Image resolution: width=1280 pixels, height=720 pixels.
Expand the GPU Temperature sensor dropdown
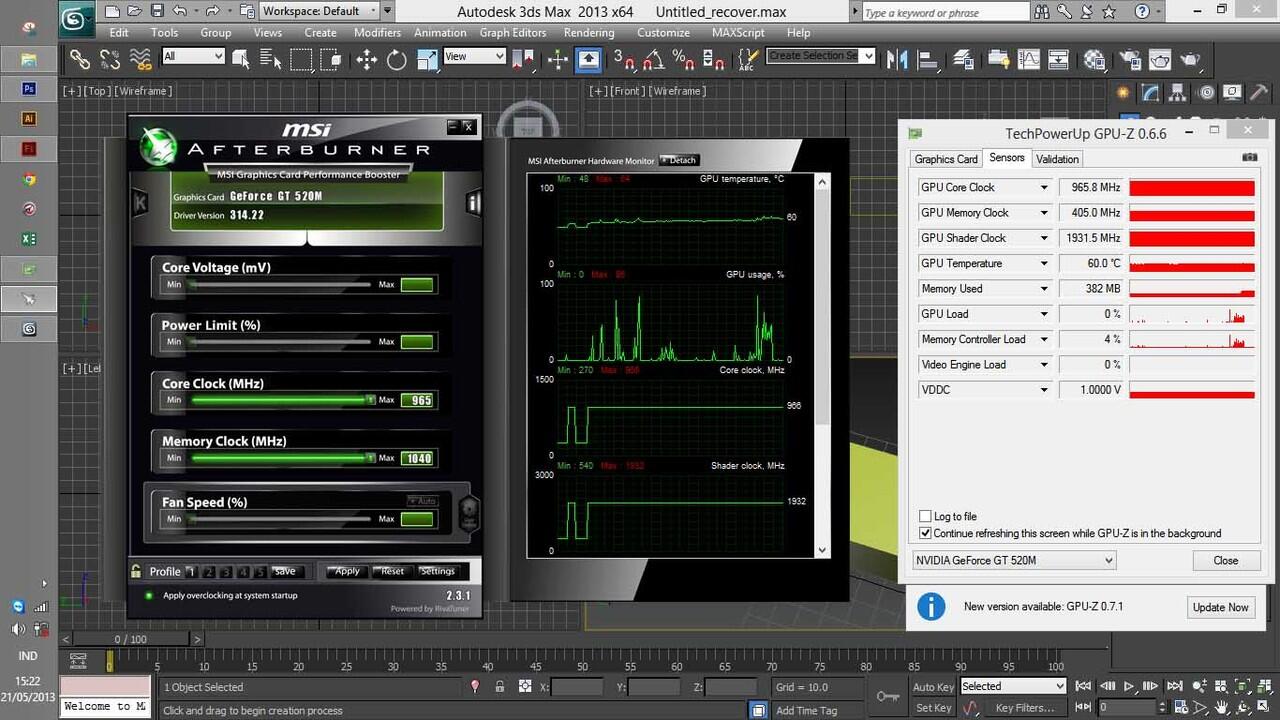1044,264
